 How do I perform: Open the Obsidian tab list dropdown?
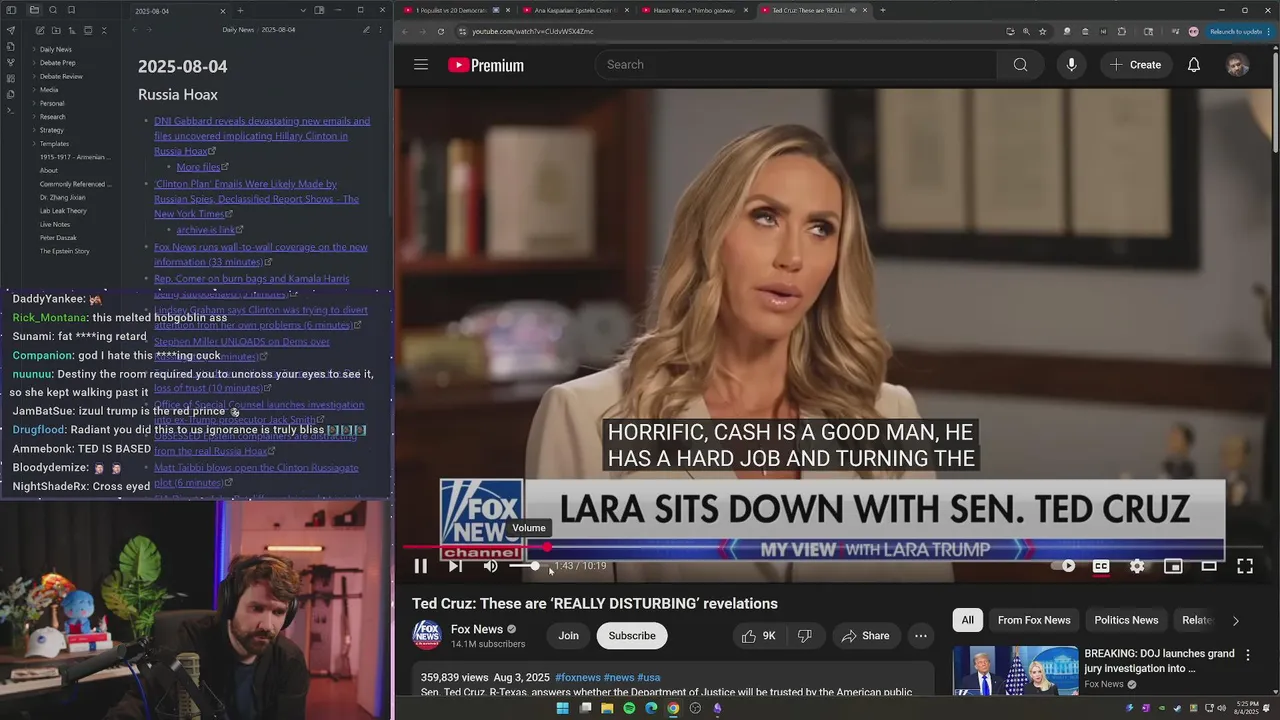tap(303, 10)
